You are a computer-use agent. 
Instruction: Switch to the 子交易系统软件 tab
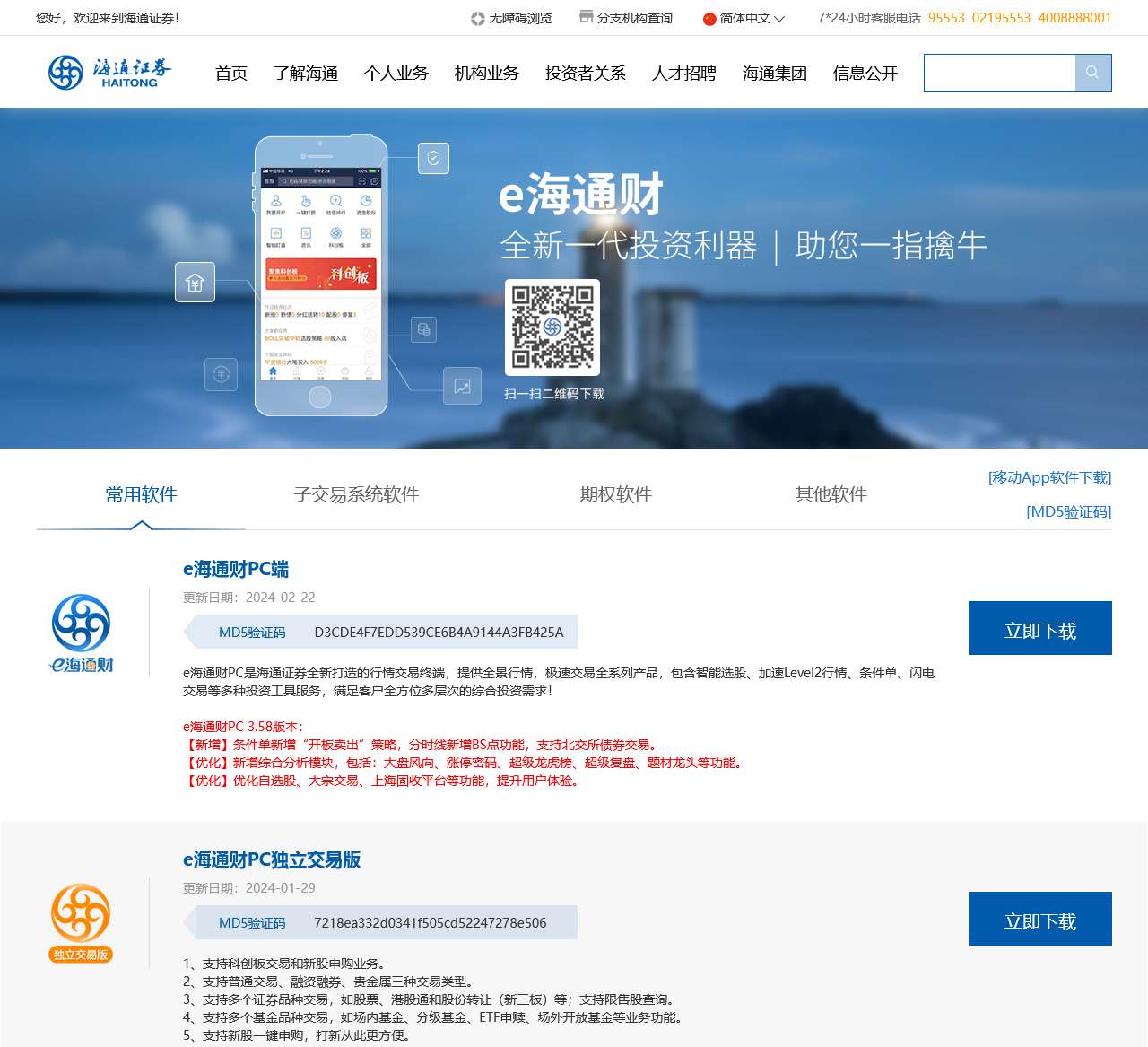(356, 494)
